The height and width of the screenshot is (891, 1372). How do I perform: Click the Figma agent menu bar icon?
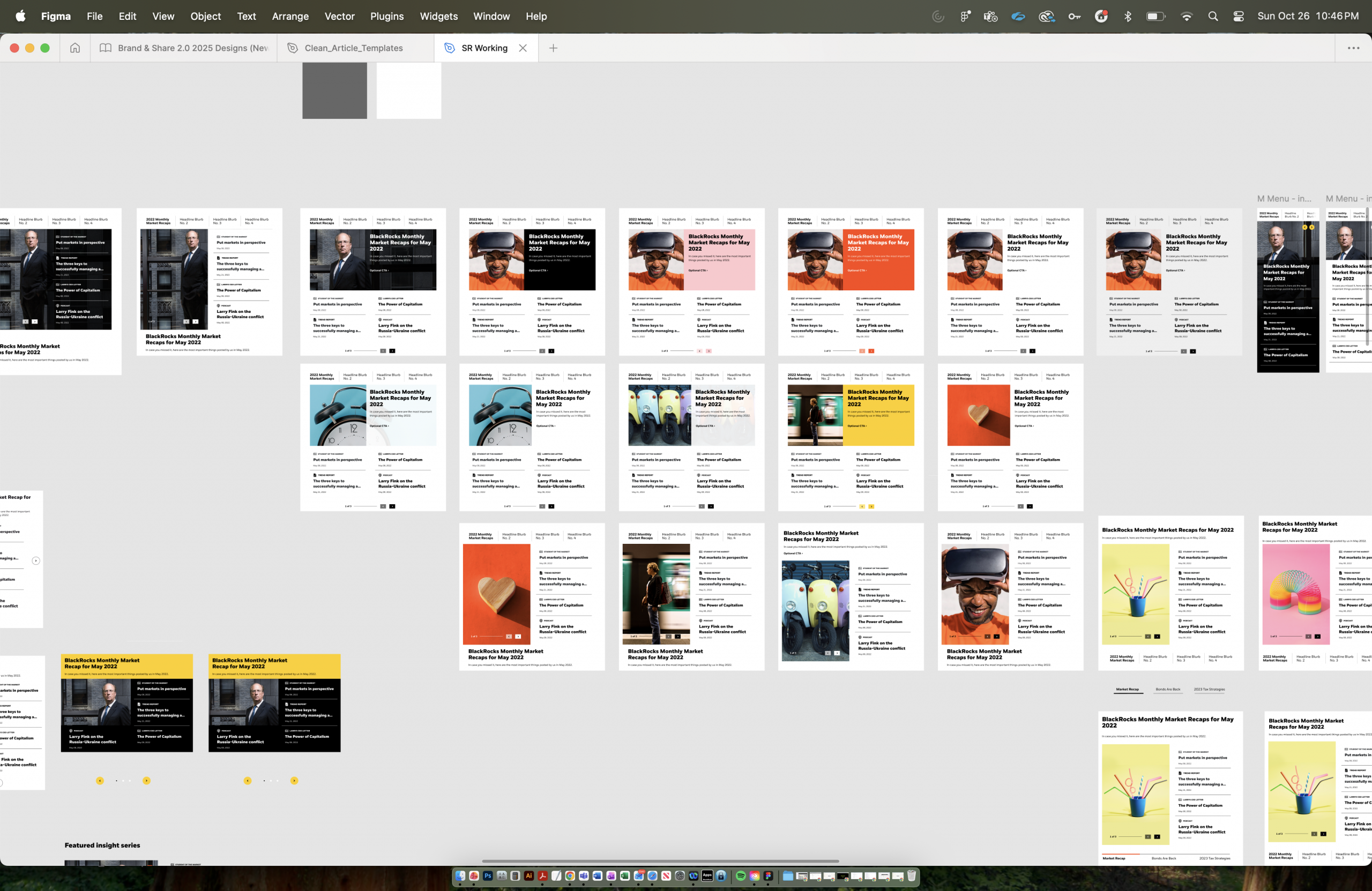pos(965,16)
